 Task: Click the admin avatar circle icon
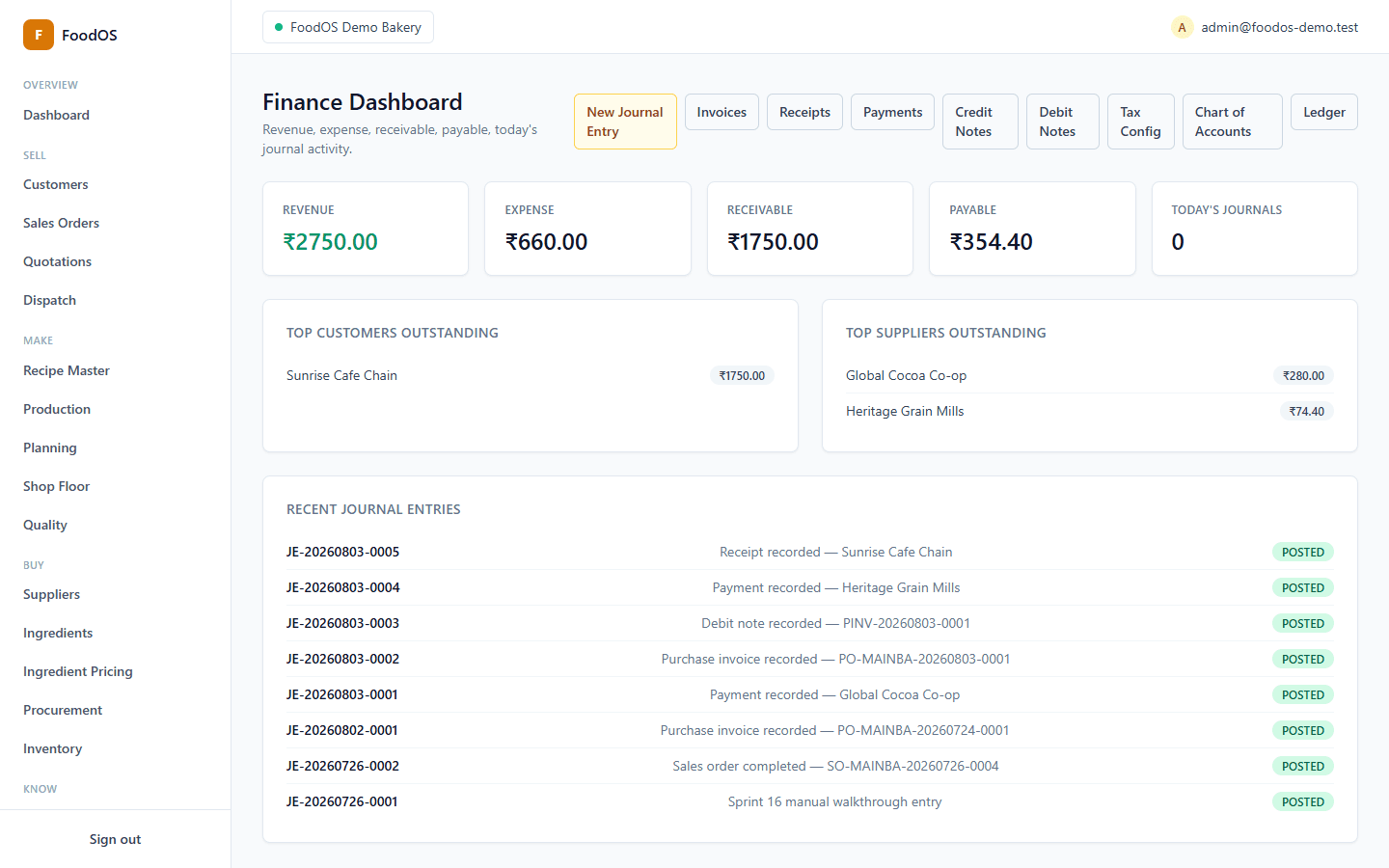(x=1182, y=27)
